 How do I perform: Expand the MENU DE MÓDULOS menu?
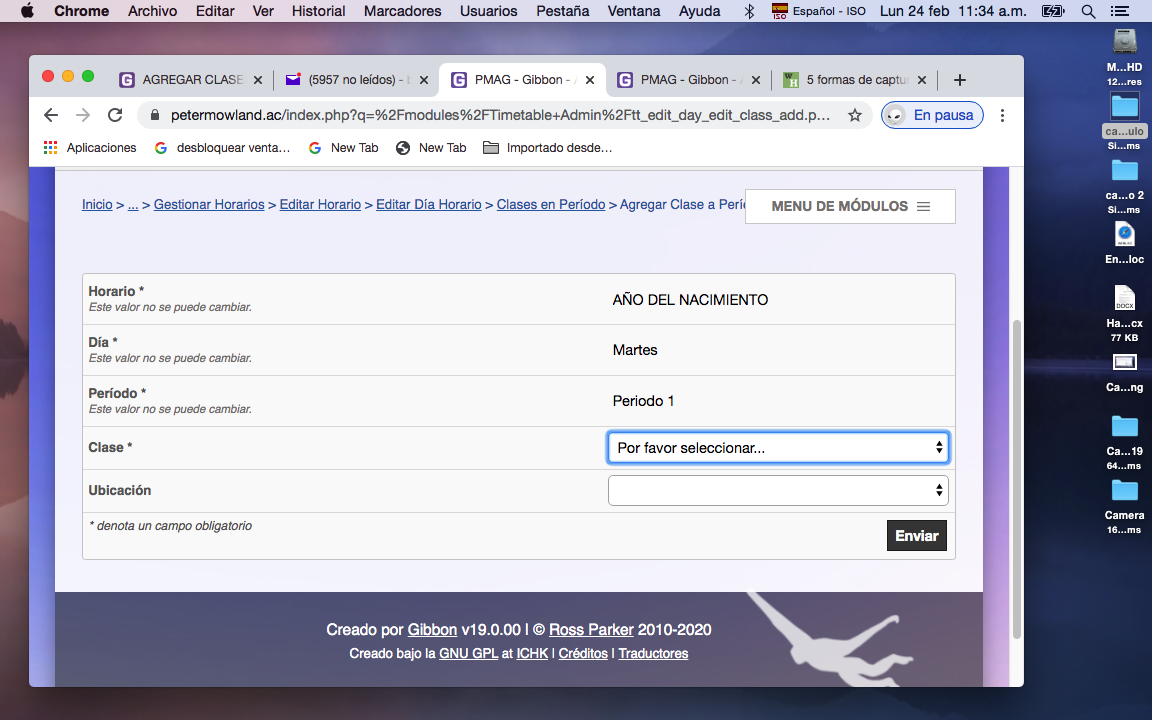pos(850,206)
